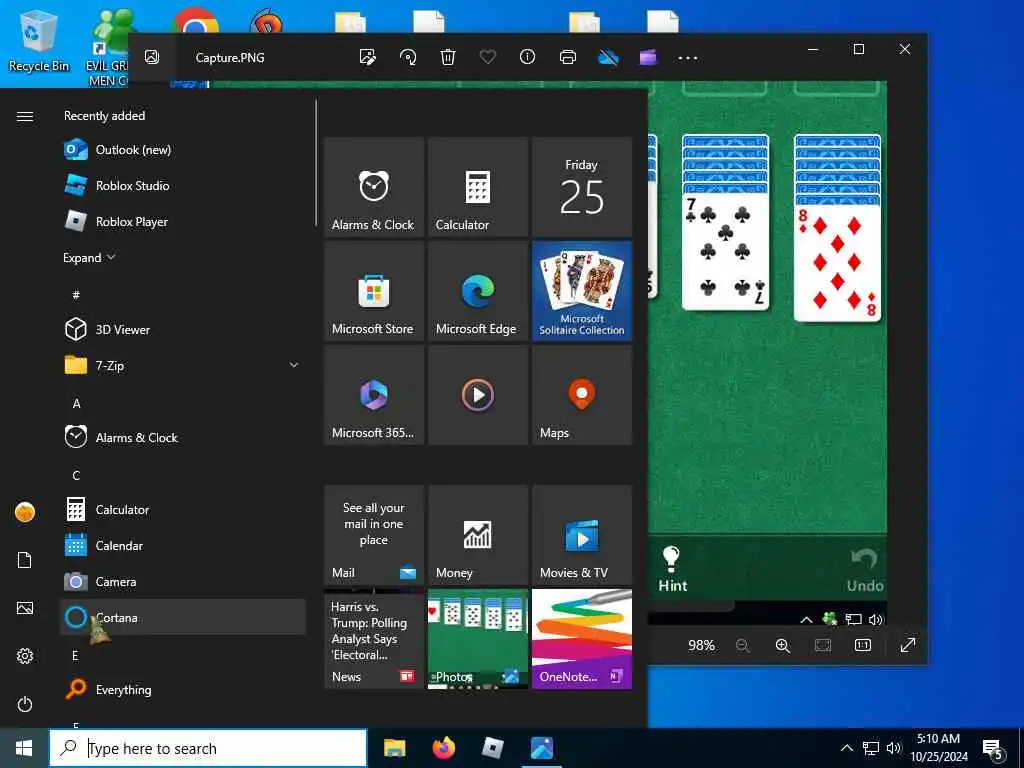Open Alarms & Clock from the app list
1024x768 pixels.
pyautogui.click(x=183, y=437)
